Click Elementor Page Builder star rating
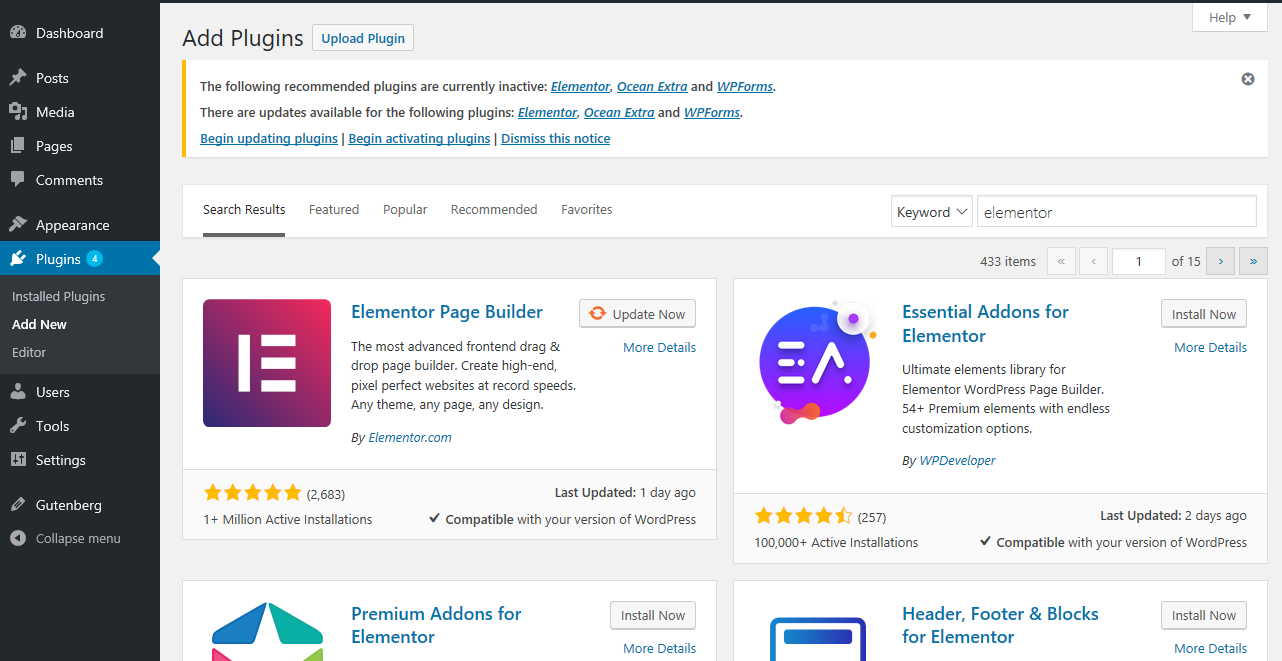 pyautogui.click(x=252, y=493)
